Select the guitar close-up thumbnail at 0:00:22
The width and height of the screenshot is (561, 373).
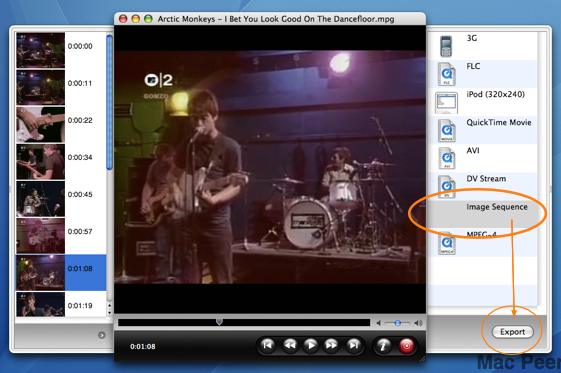click(40, 124)
